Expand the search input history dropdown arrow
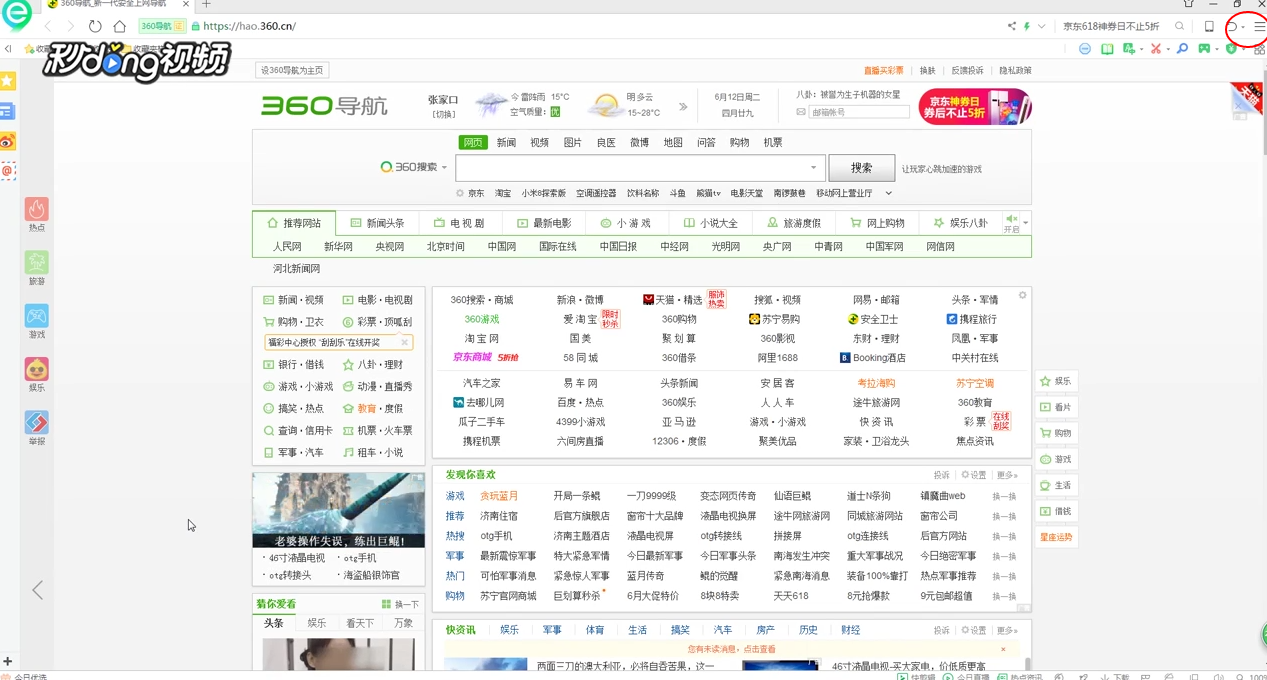 pos(813,168)
